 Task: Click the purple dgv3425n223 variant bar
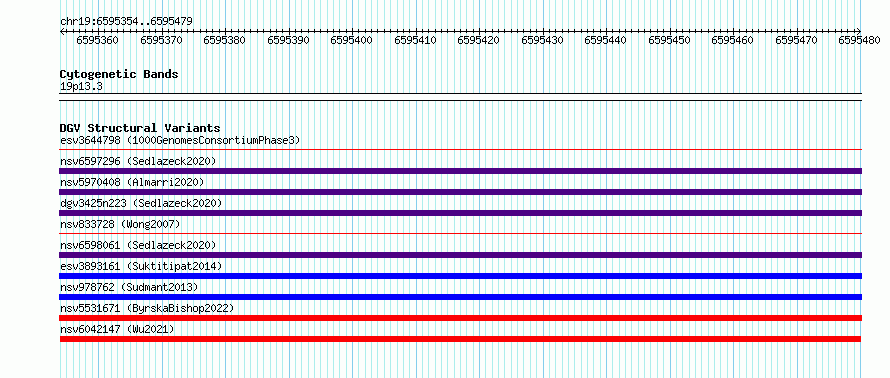click(x=460, y=213)
